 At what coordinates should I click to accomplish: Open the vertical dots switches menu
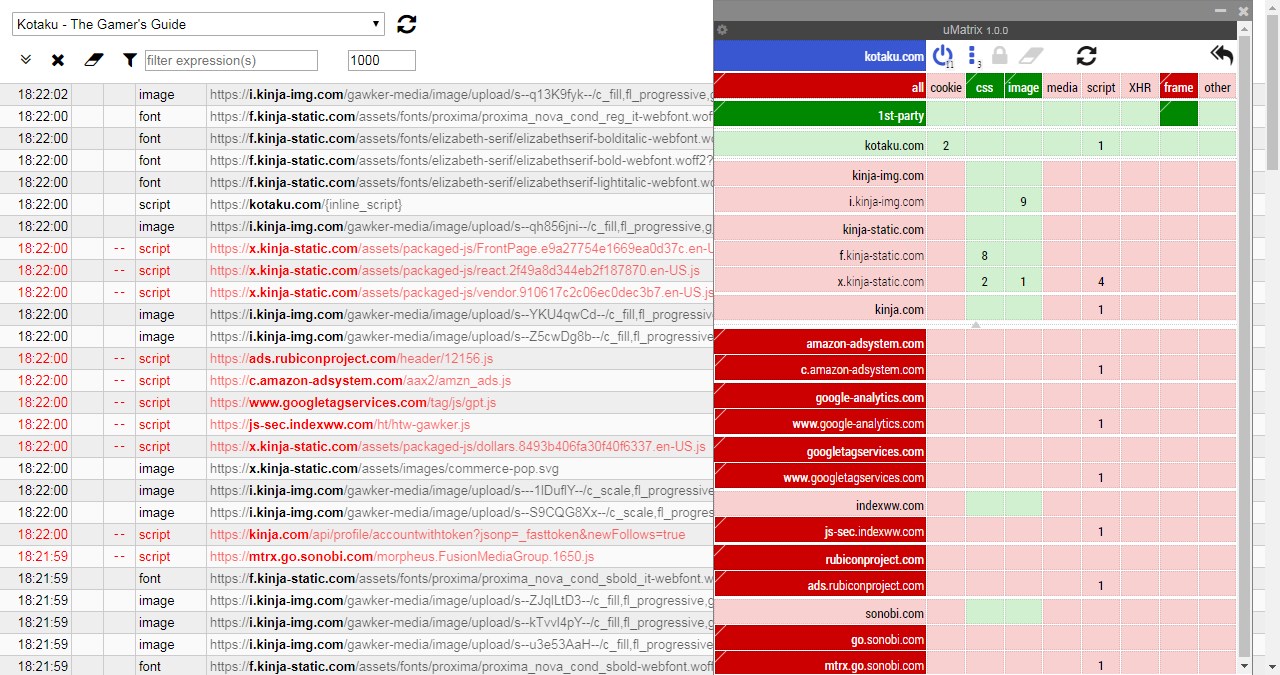pyautogui.click(x=973, y=56)
